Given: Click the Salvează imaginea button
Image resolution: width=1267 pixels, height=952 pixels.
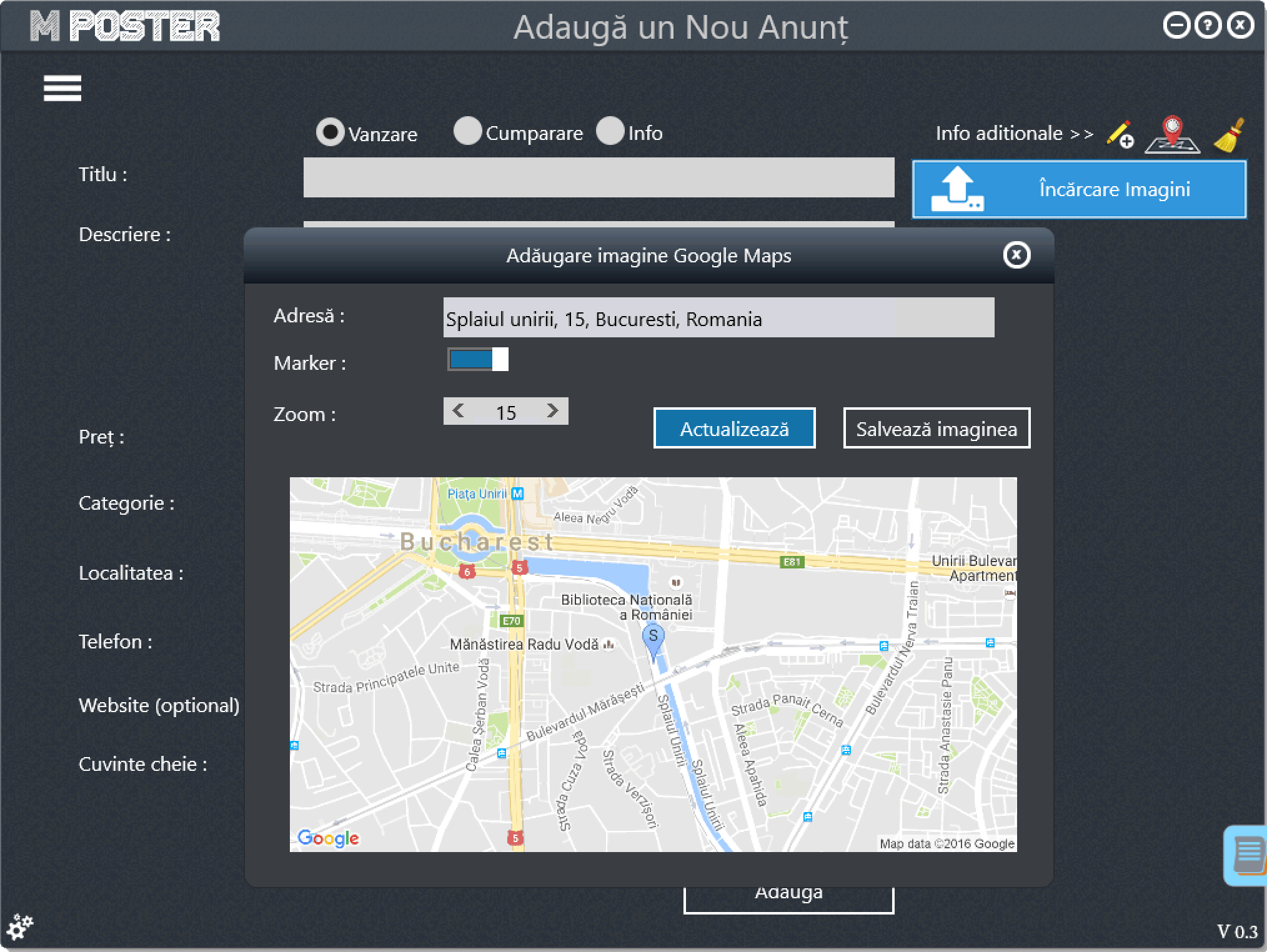Looking at the screenshot, I should click(937, 429).
